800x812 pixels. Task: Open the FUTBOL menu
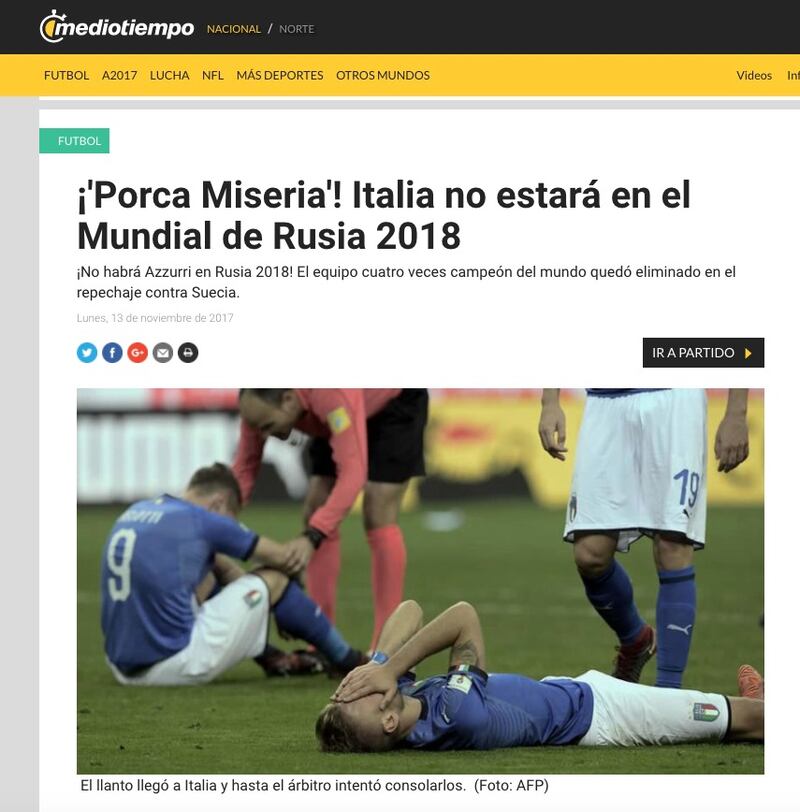[66, 75]
